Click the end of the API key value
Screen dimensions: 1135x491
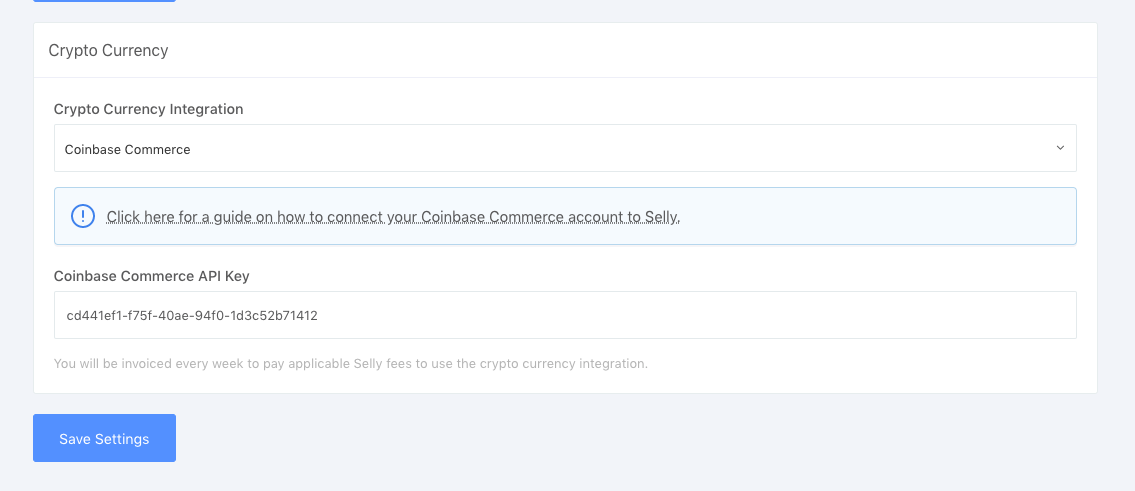coord(316,316)
